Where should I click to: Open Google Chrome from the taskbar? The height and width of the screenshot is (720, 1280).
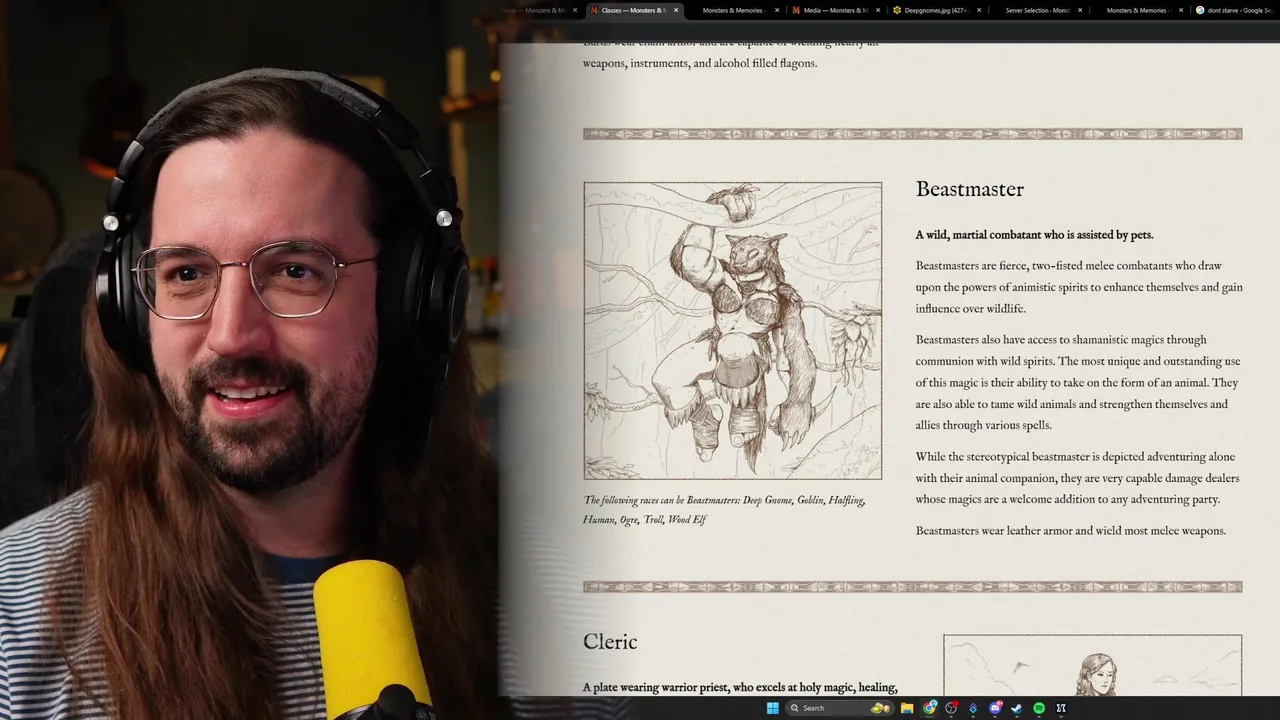[930, 708]
